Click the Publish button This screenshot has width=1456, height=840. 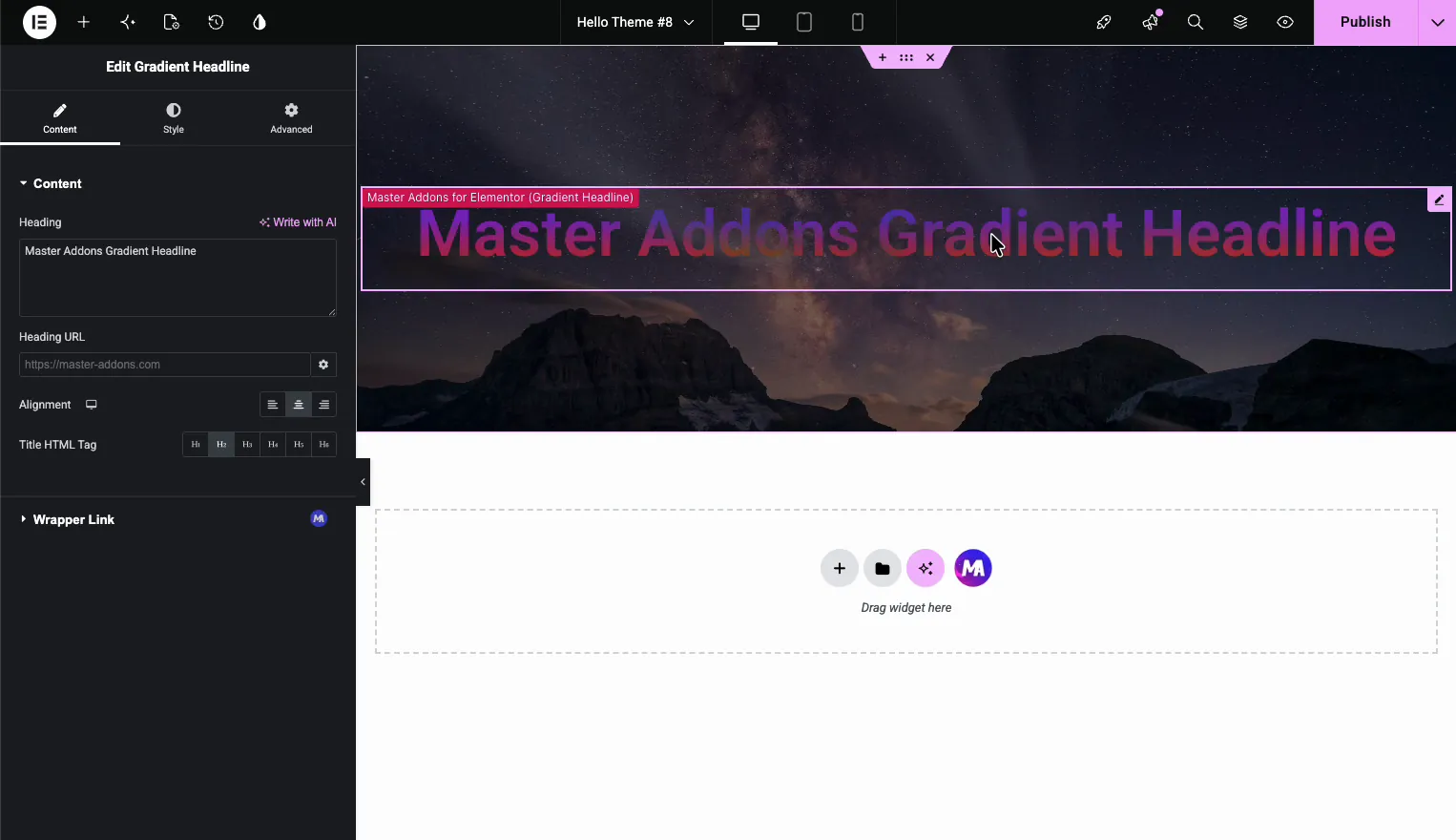1365,22
